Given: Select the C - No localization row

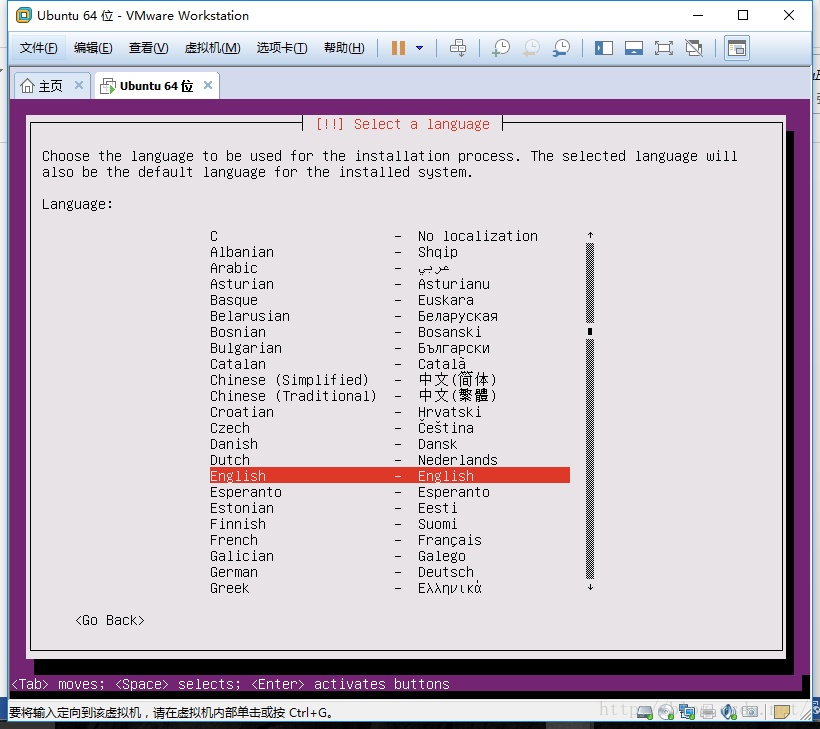Looking at the screenshot, I should pos(390,236).
